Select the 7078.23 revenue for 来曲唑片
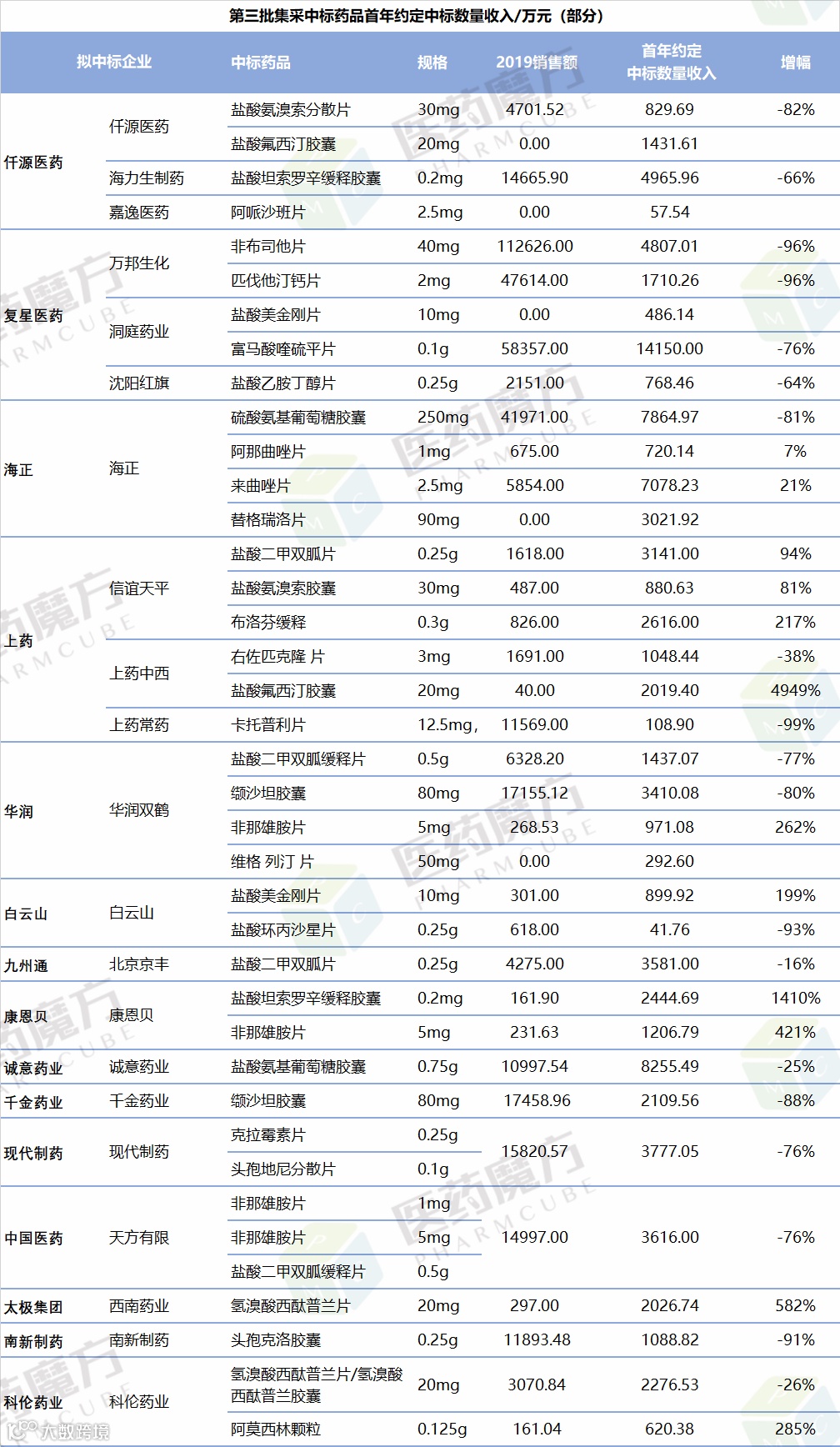Screen dimensions: 840x1447 [x=670, y=485]
